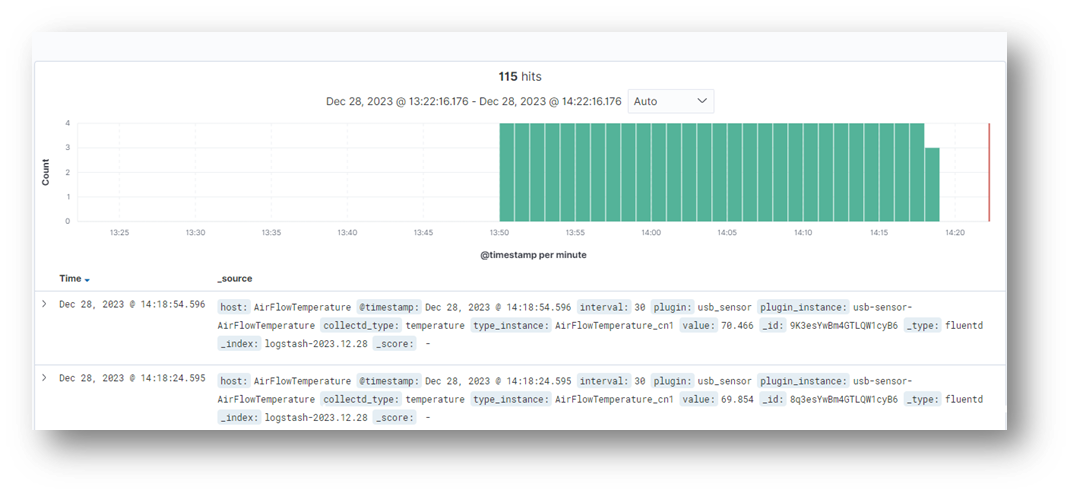Click the date range text above the histogram
This screenshot has width=1072, height=495.
point(474,101)
